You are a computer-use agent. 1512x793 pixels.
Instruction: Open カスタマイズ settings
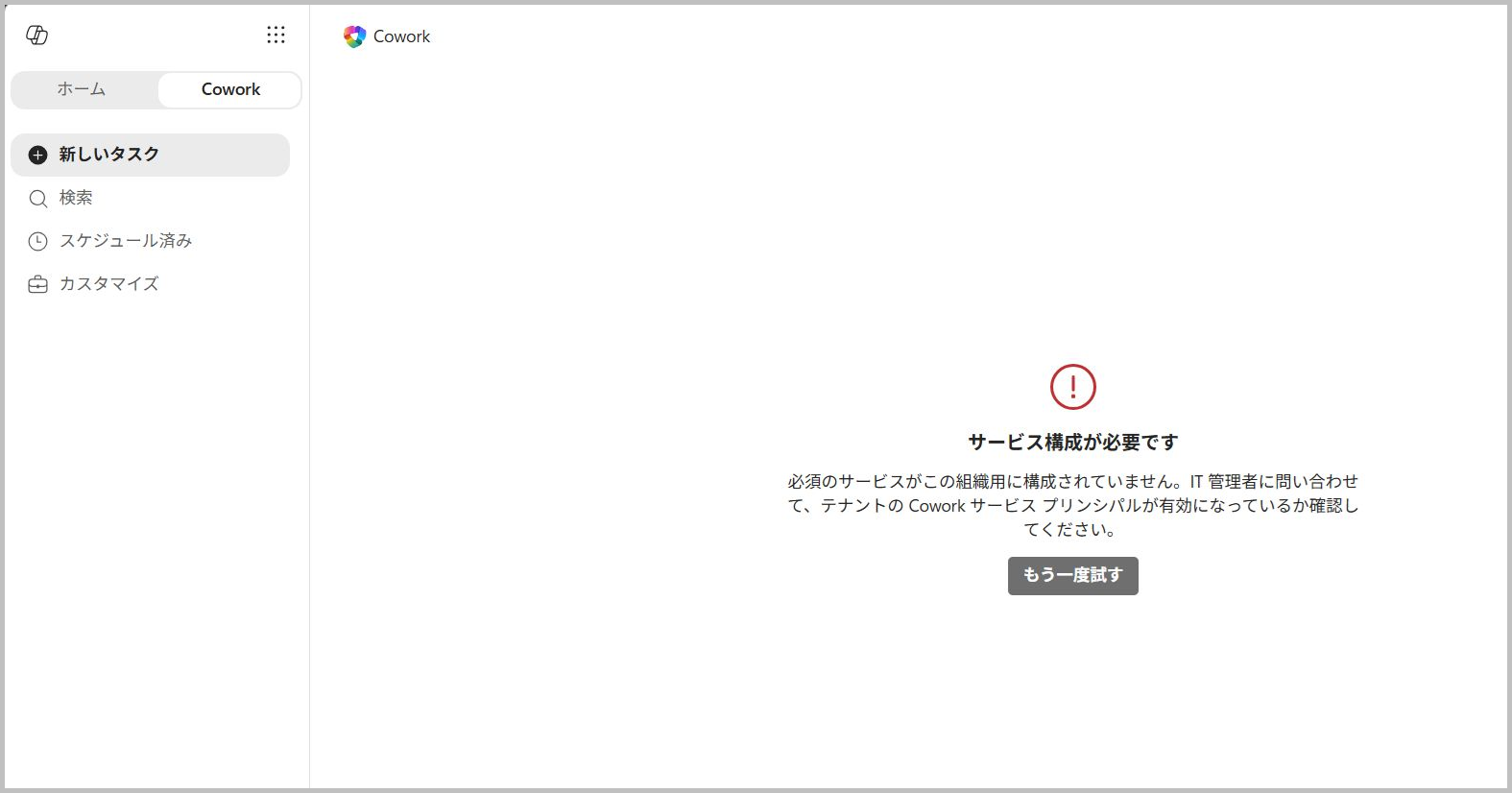coord(150,284)
